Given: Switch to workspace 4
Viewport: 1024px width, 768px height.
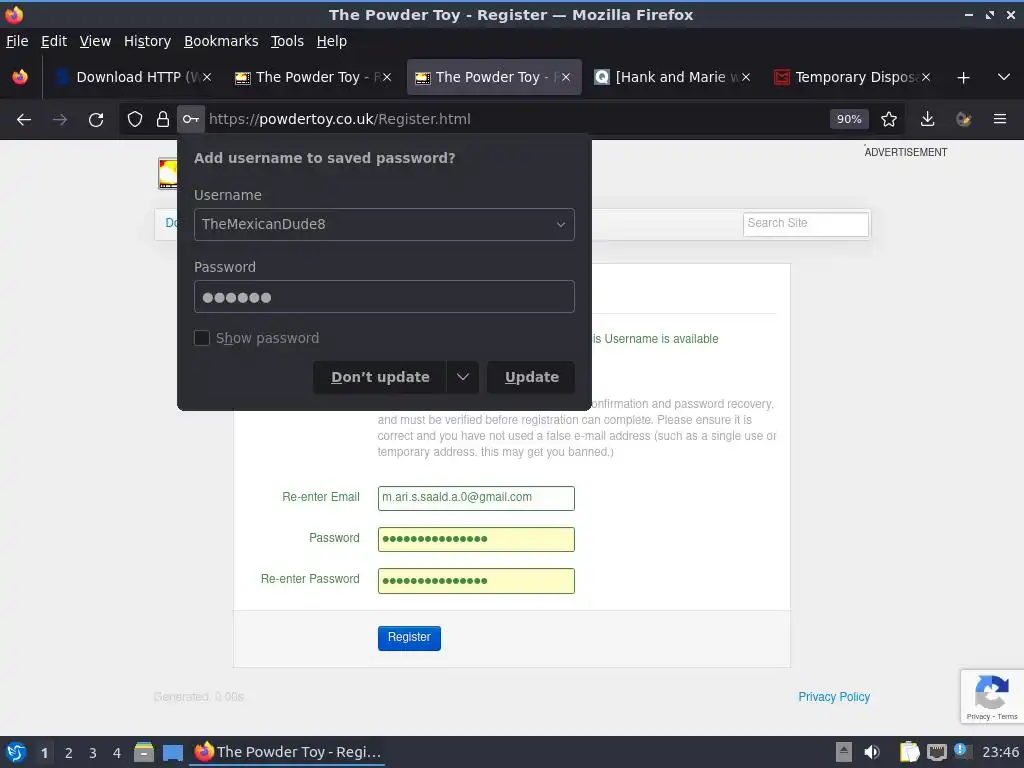Looking at the screenshot, I should tap(117, 753).
